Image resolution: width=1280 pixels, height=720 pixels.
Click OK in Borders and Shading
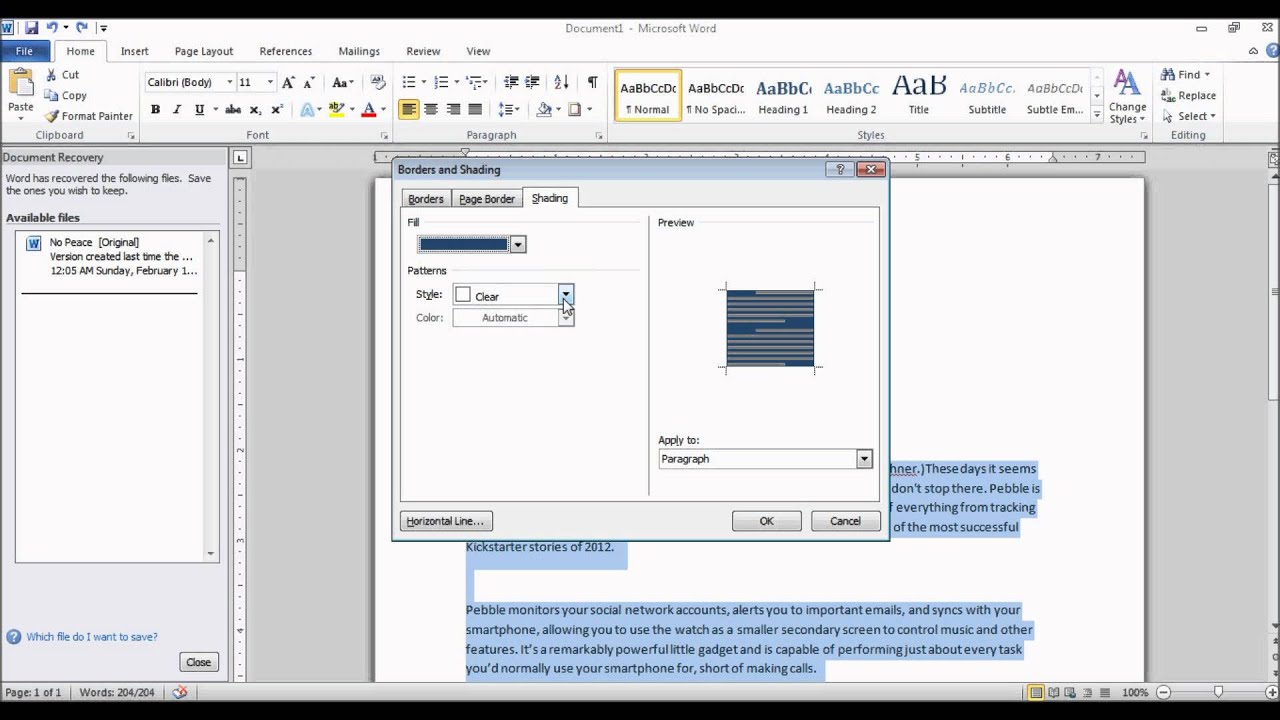[766, 521]
